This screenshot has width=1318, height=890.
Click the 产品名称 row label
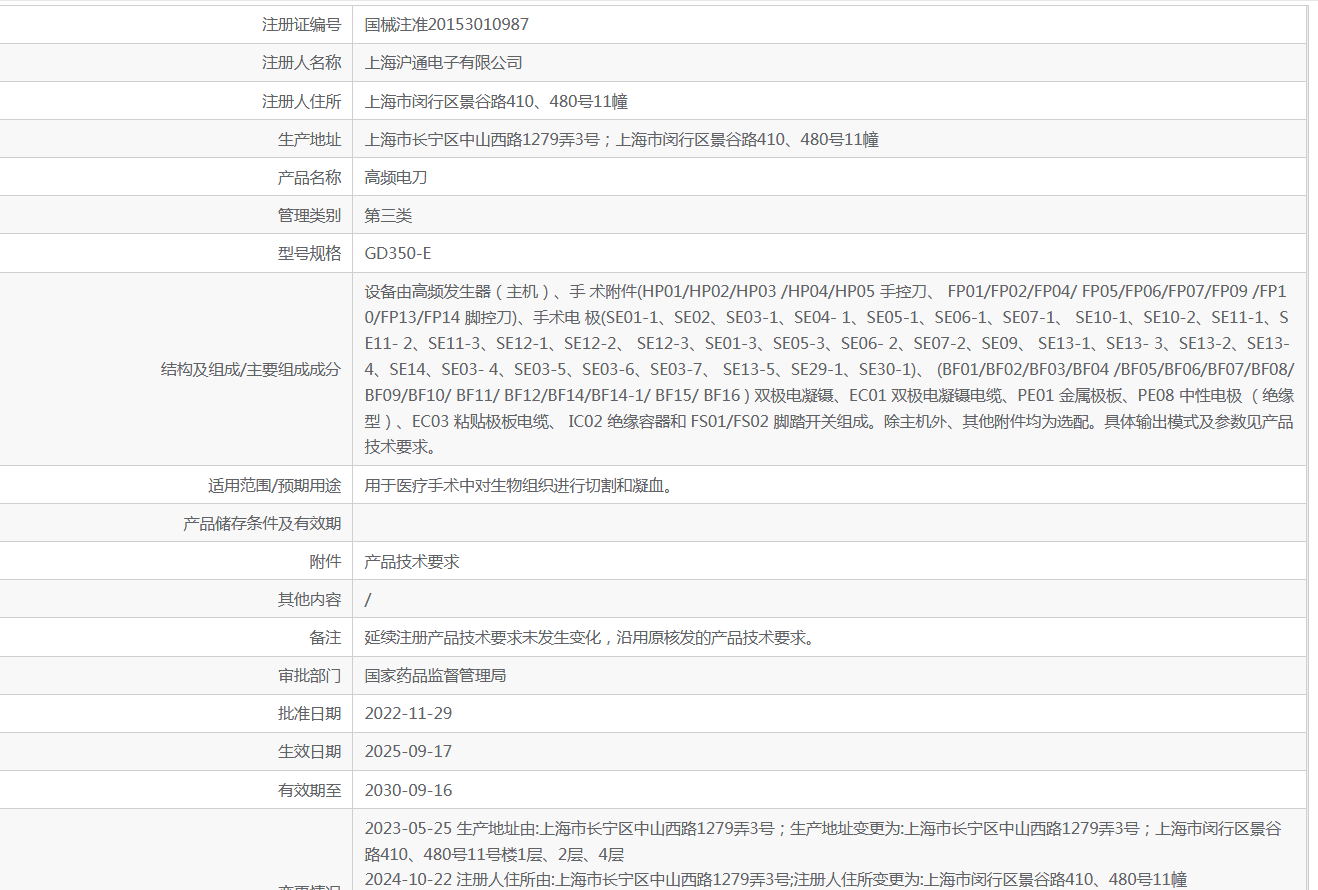(x=309, y=177)
